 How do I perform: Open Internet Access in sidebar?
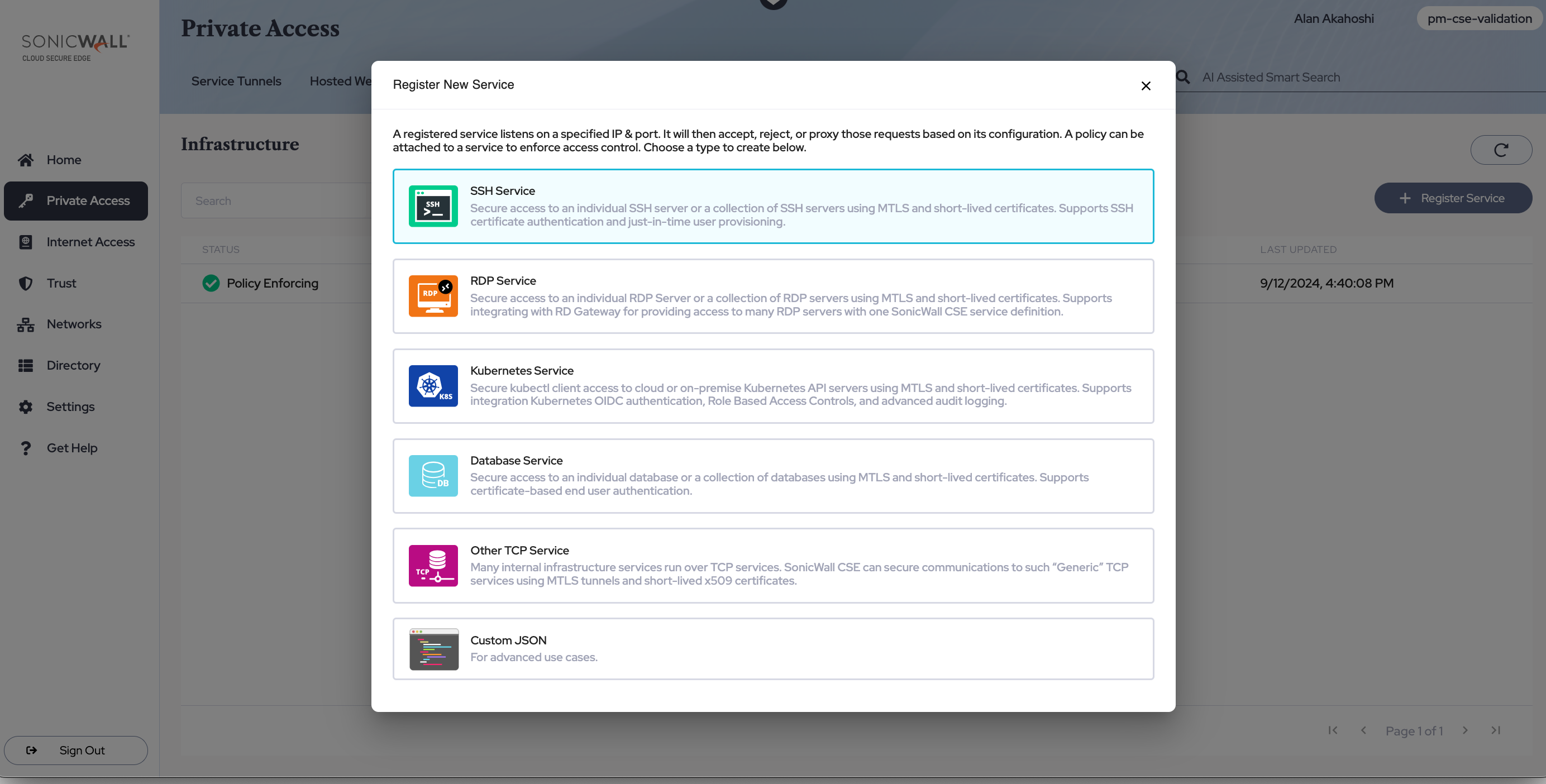(x=90, y=242)
